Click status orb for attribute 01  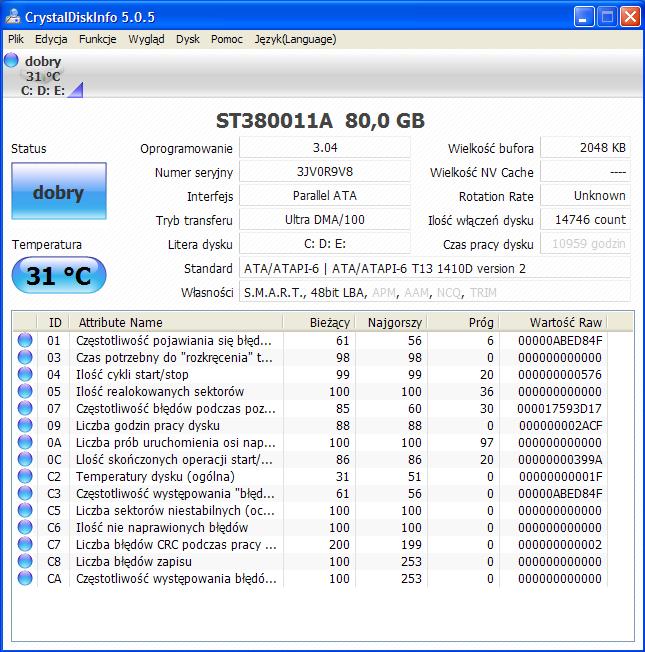click(25, 340)
